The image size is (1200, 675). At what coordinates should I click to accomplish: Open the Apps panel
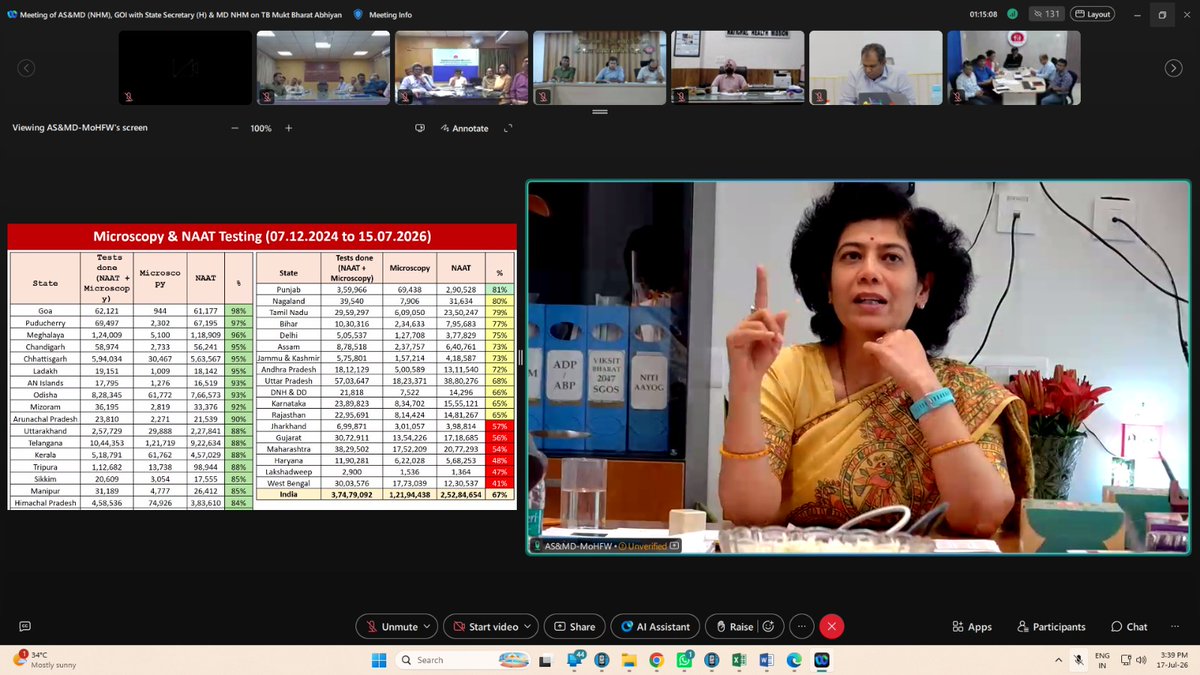pyautogui.click(x=972, y=627)
